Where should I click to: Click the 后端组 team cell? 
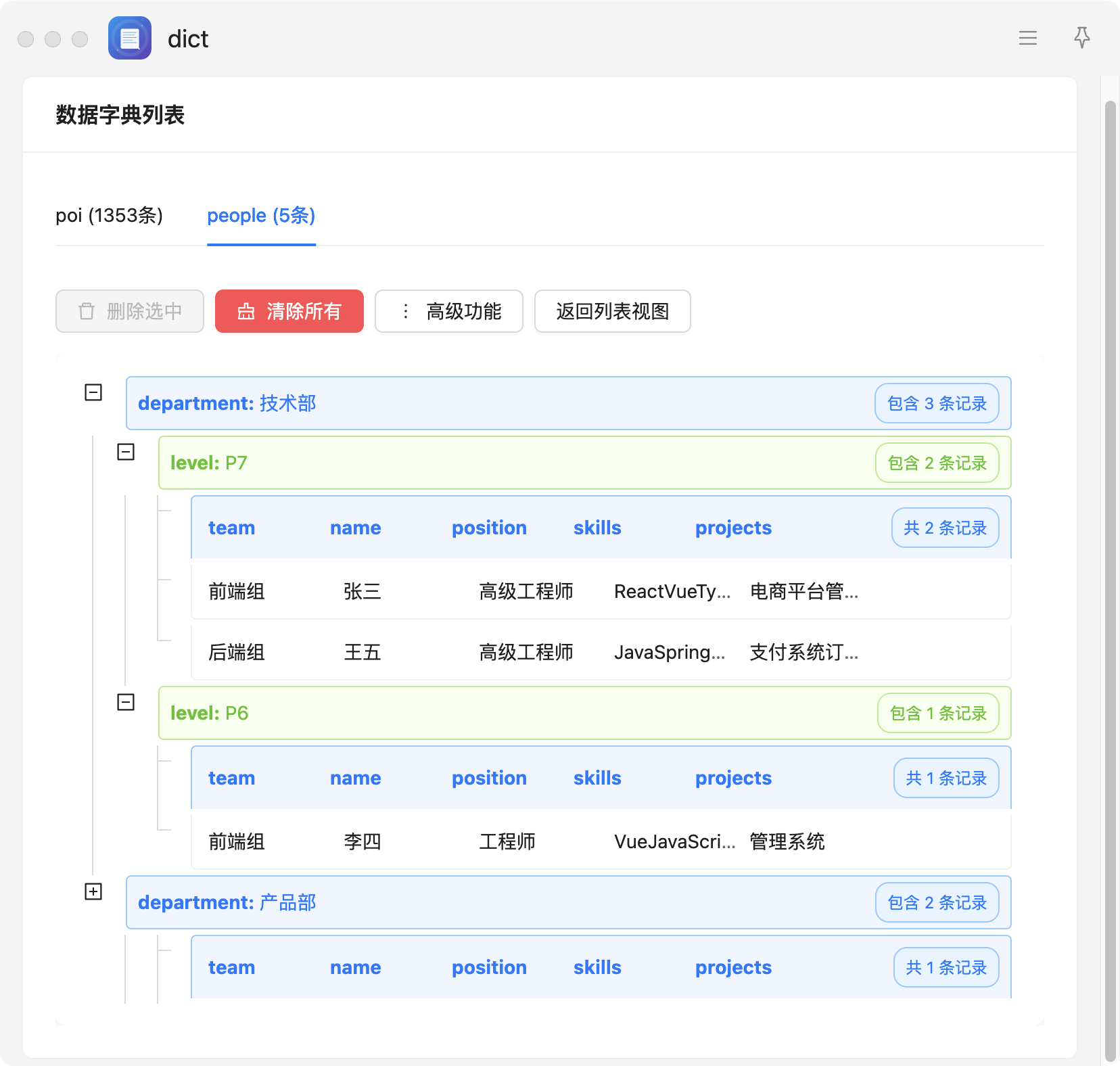(237, 652)
